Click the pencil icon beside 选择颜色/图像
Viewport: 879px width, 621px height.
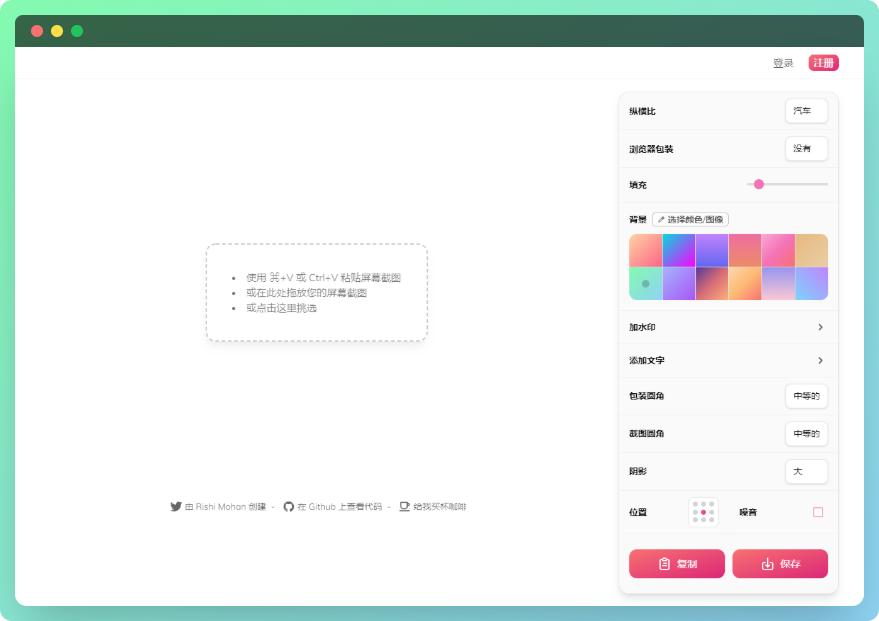point(661,219)
